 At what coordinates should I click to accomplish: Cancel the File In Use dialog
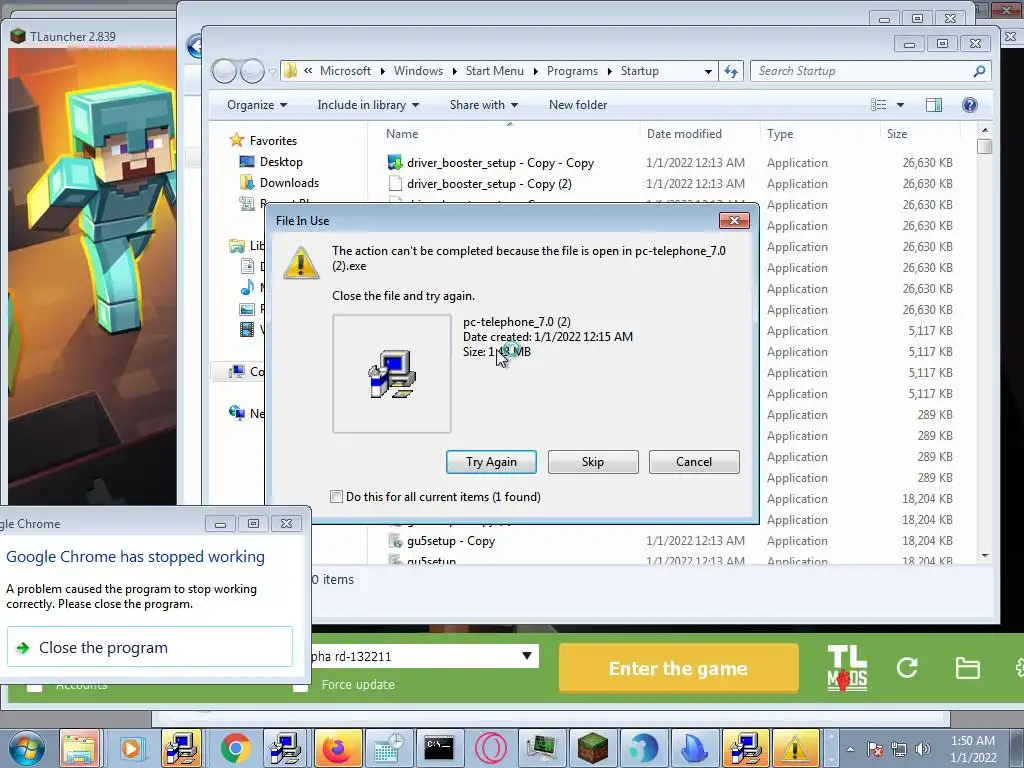694,462
